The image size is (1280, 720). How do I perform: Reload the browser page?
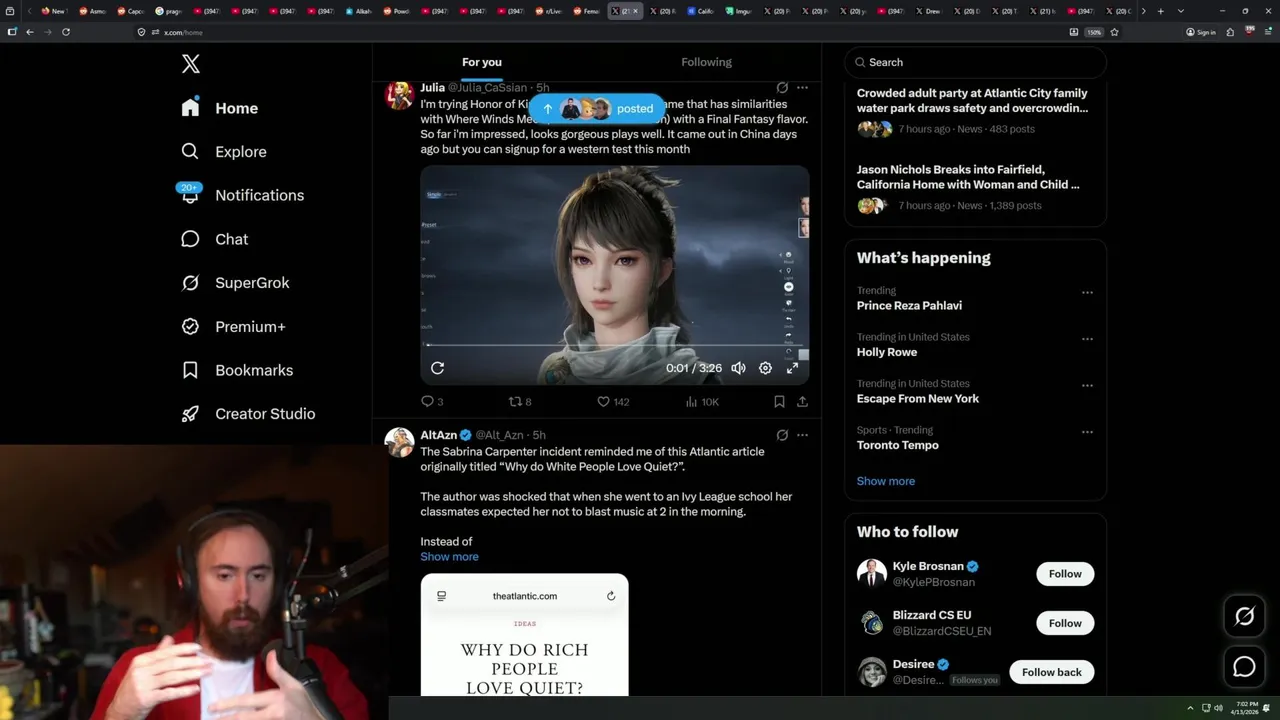point(66,32)
